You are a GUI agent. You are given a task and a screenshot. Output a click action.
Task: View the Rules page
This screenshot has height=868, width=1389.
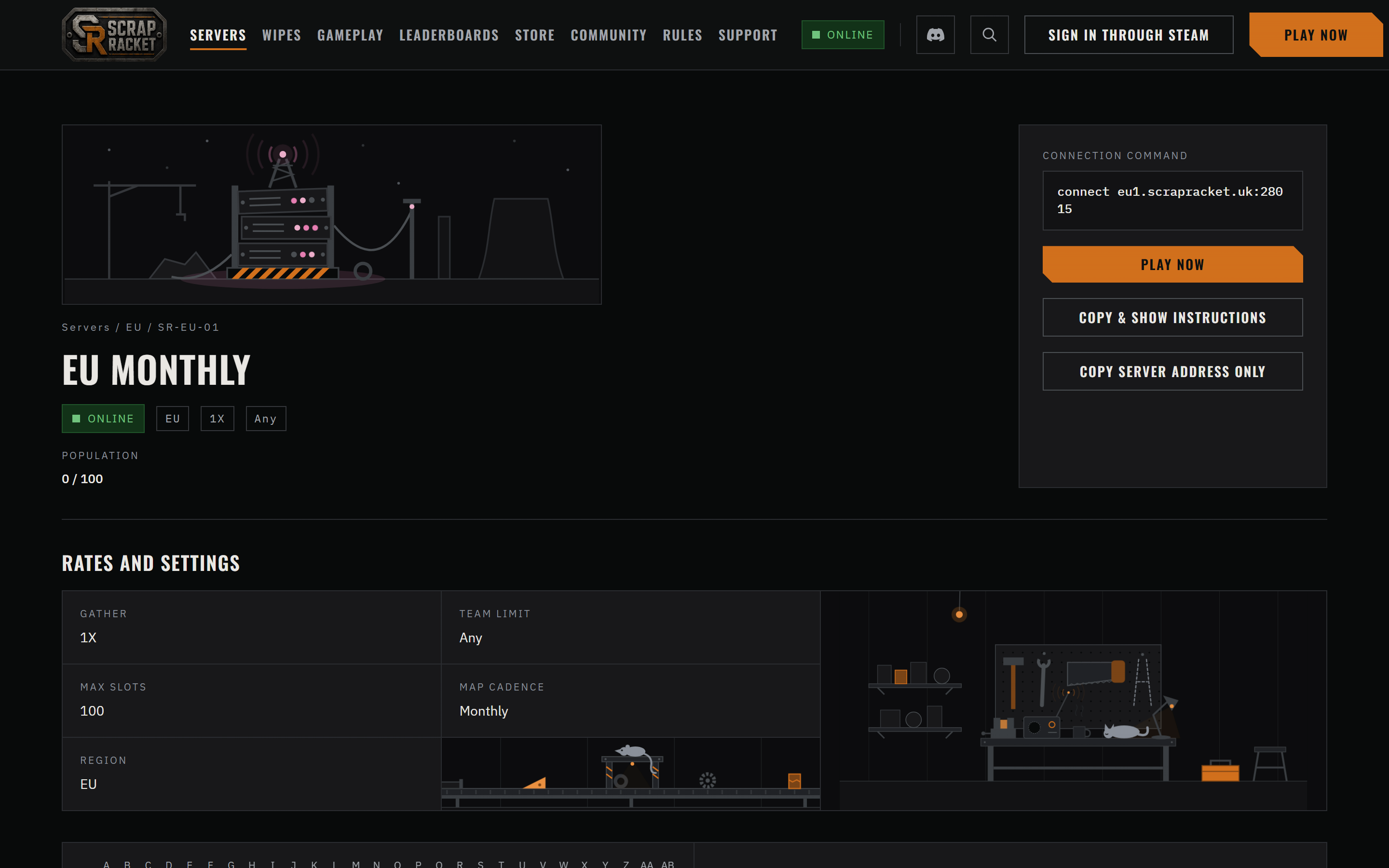click(x=682, y=35)
